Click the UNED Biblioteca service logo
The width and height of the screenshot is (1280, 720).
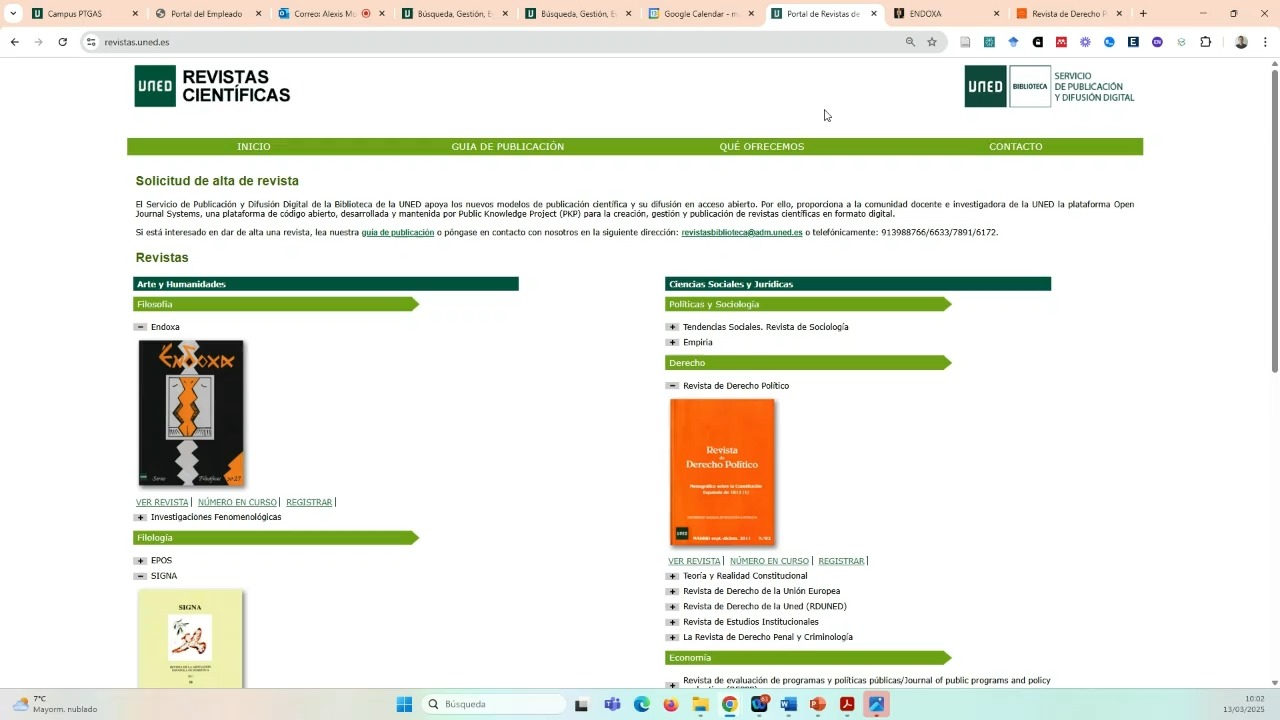tap(1049, 86)
